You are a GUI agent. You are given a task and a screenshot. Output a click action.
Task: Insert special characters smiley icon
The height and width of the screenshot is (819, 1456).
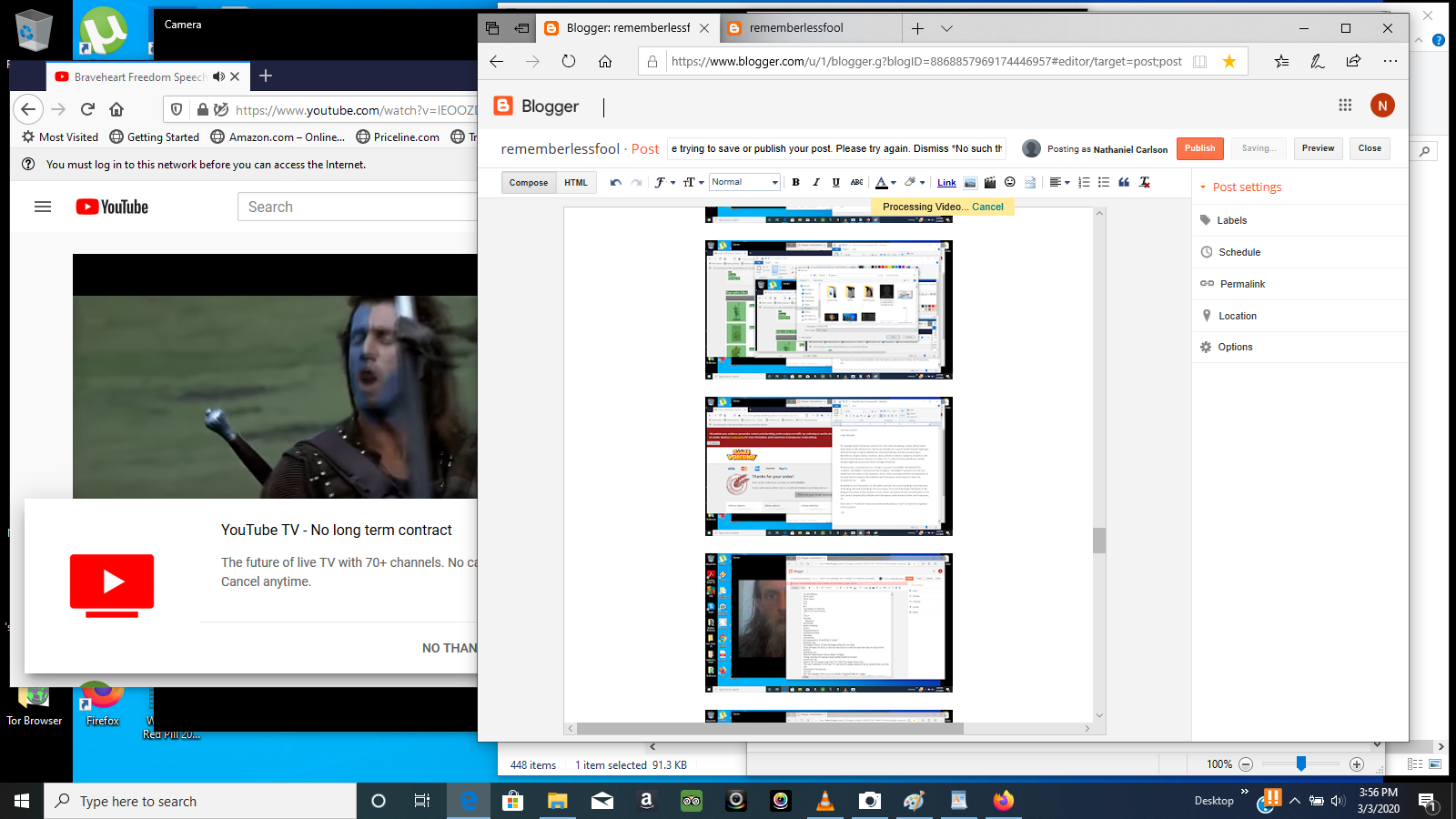click(x=1010, y=182)
